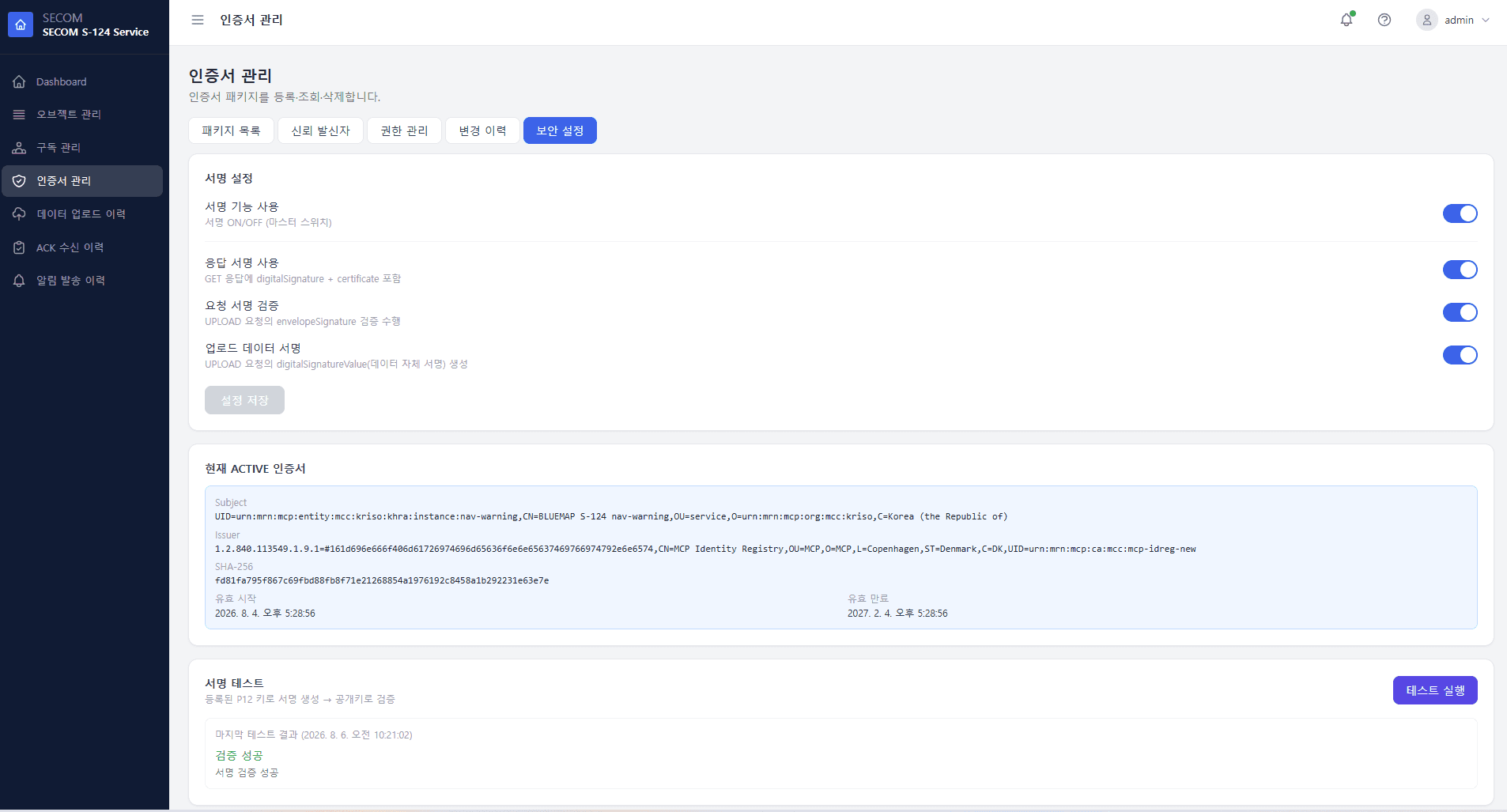The height and width of the screenshot is (812, 1507).
Task: Switch off 업로드 데이터 서명 toggle
Action: [1460, 355]
